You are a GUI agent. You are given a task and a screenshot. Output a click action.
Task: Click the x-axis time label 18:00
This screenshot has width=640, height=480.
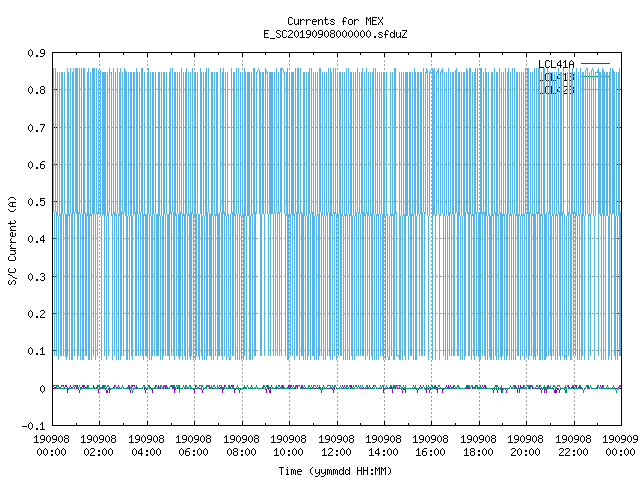click(x=478, y=452)
